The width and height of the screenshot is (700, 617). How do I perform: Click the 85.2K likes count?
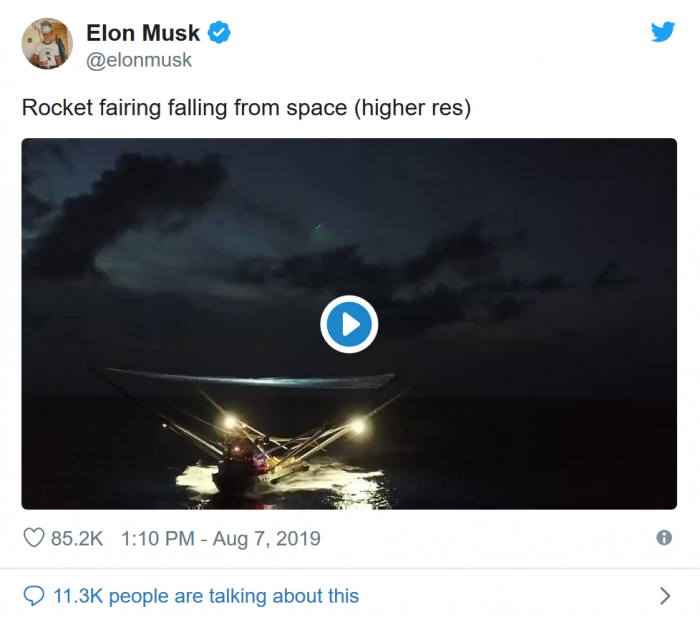point(77,538)
